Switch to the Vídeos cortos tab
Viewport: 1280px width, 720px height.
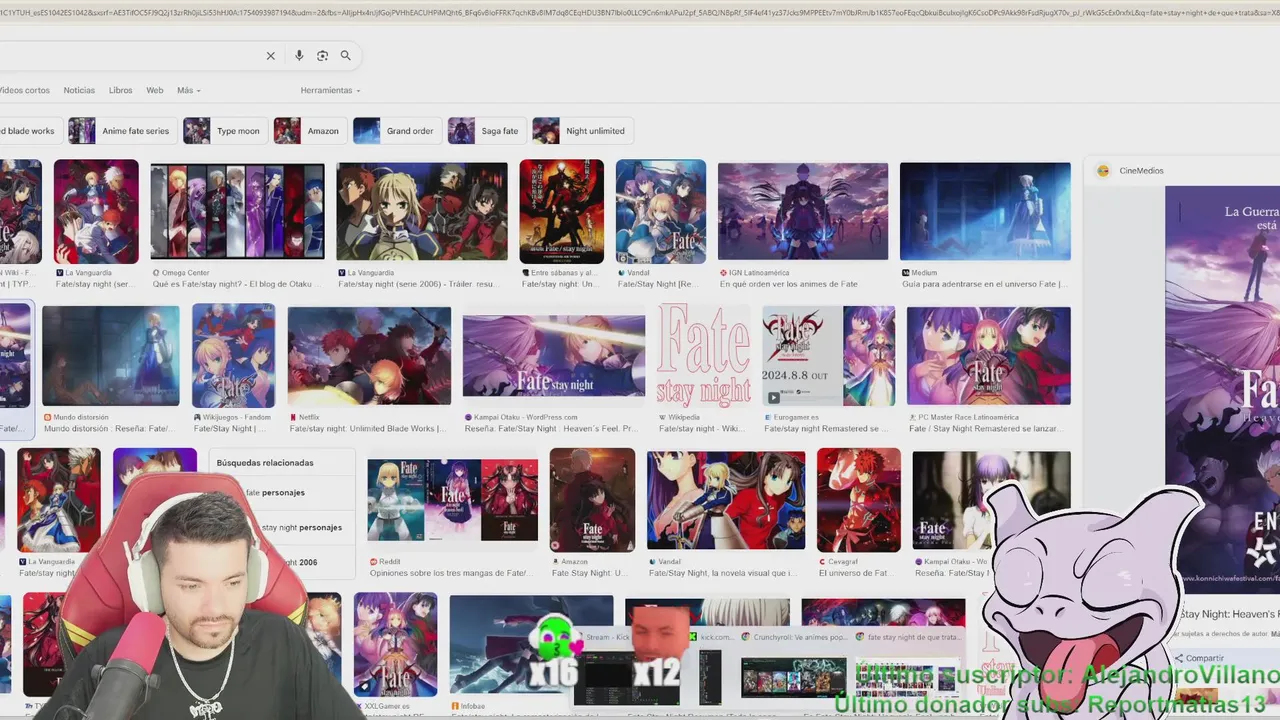24,90
